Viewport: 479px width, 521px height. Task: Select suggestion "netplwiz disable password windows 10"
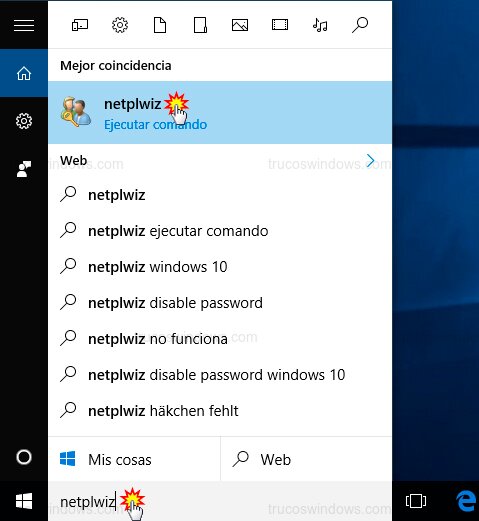(x=220, y=375)
